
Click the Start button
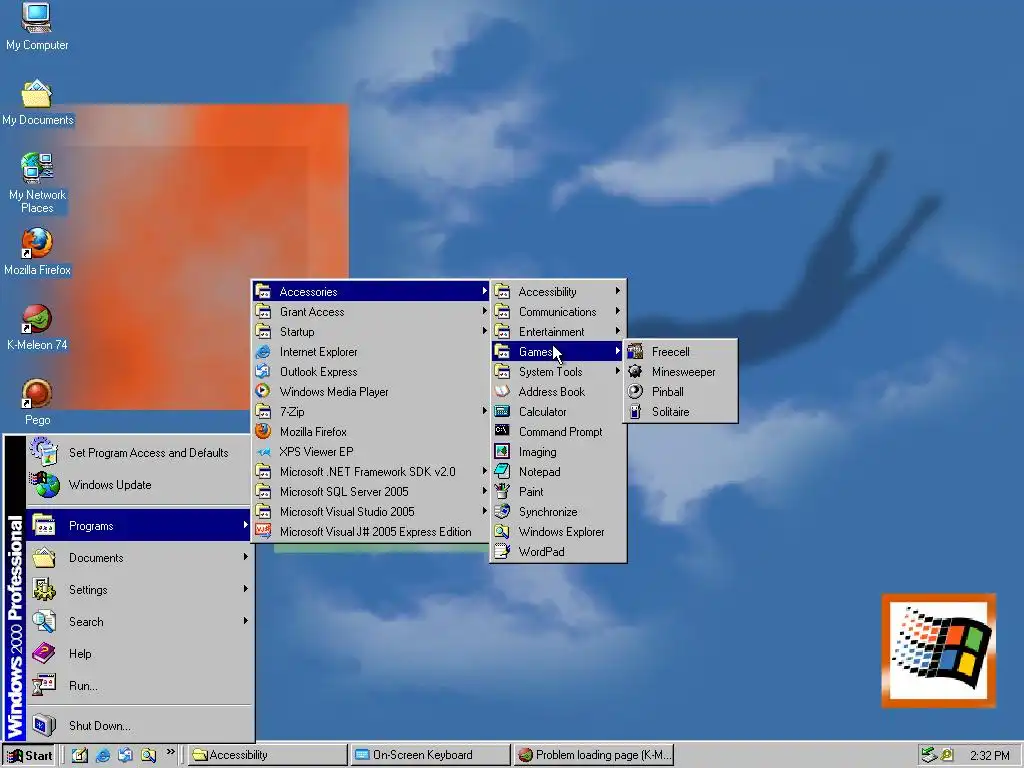pyautogui.click(x=29, y=756)
